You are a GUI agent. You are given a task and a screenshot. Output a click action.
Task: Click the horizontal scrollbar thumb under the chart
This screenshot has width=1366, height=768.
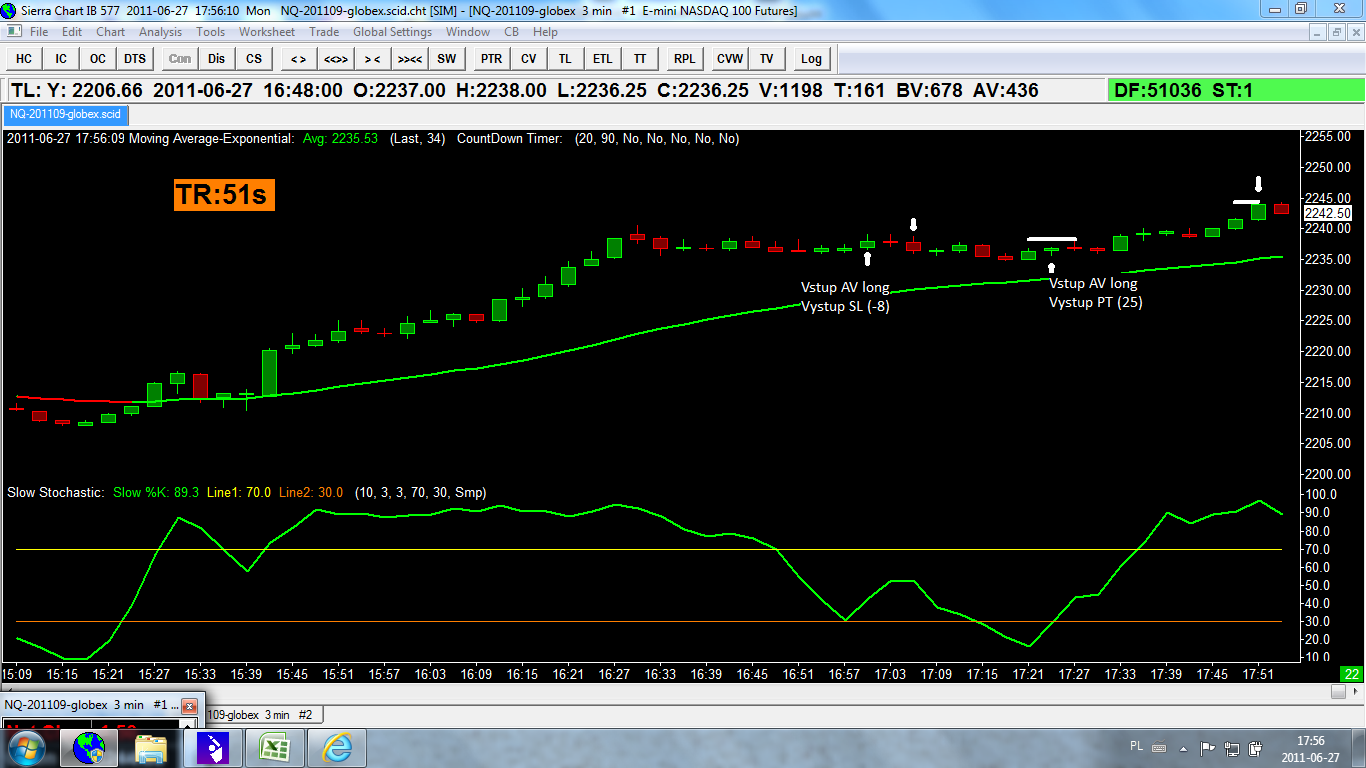click(1338, 691)
